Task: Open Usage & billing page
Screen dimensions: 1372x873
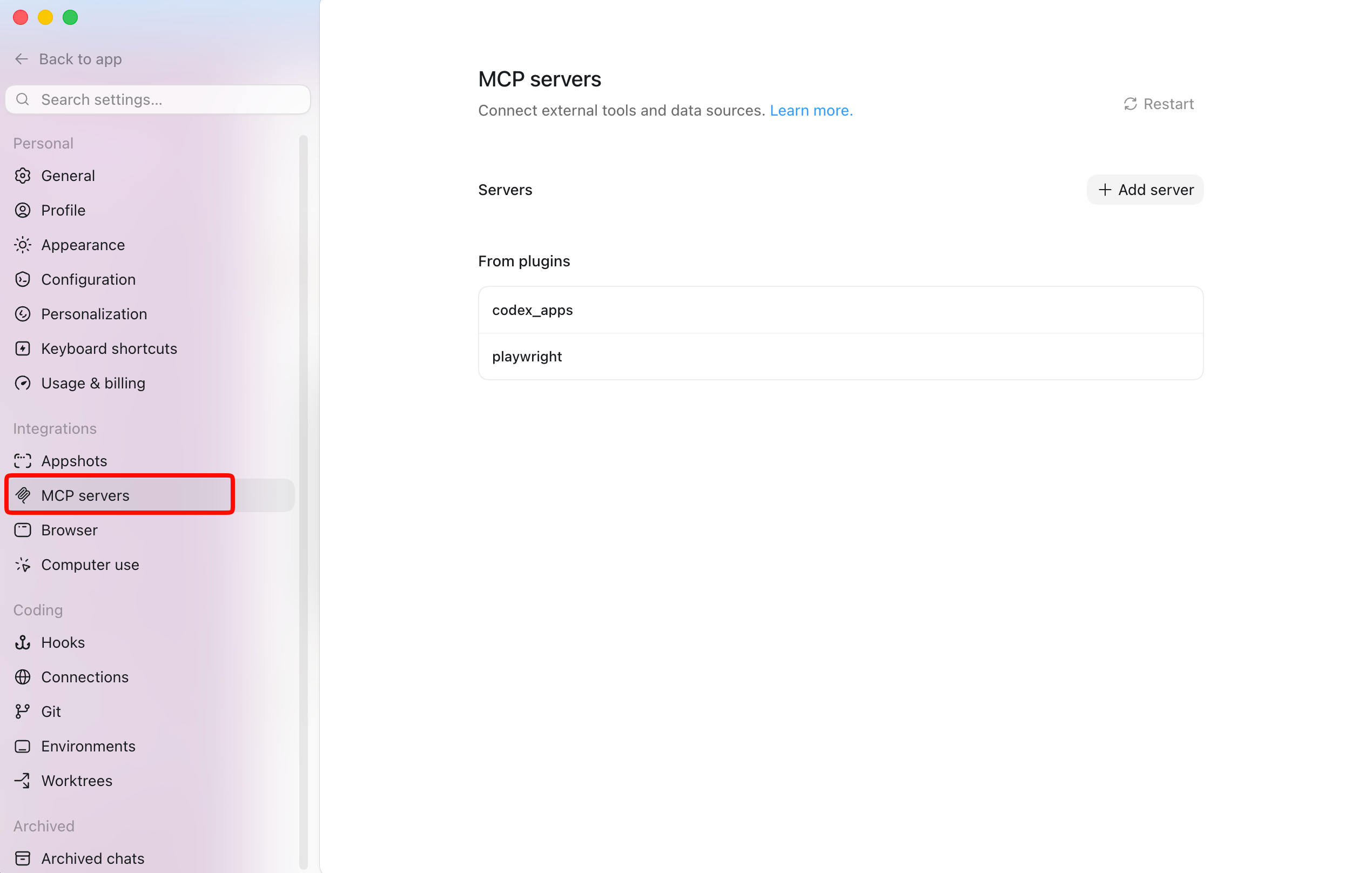Action: (150, 383)
